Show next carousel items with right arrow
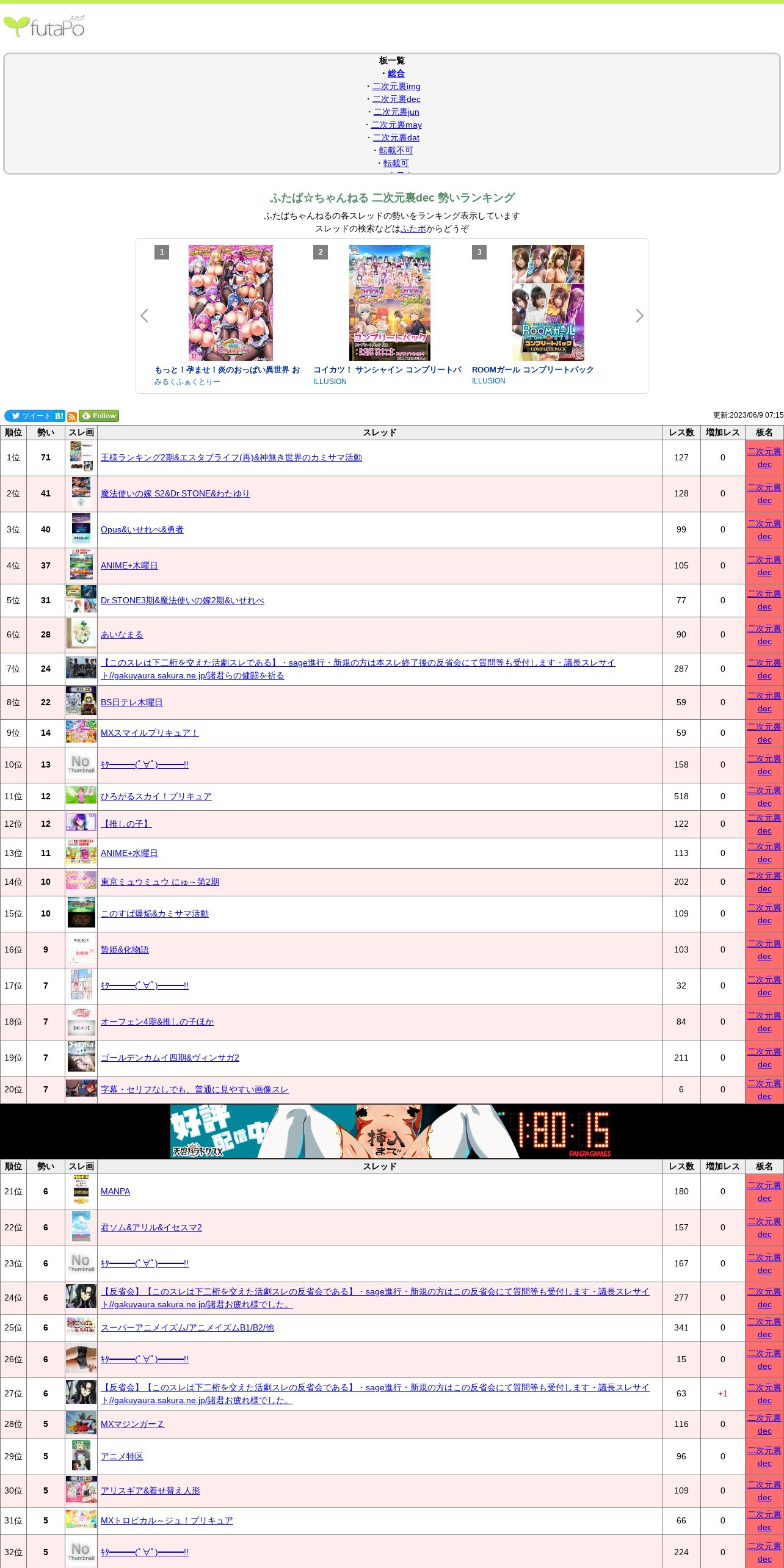This screenshot has height=1568, width=784. click(x=639, y=316)
